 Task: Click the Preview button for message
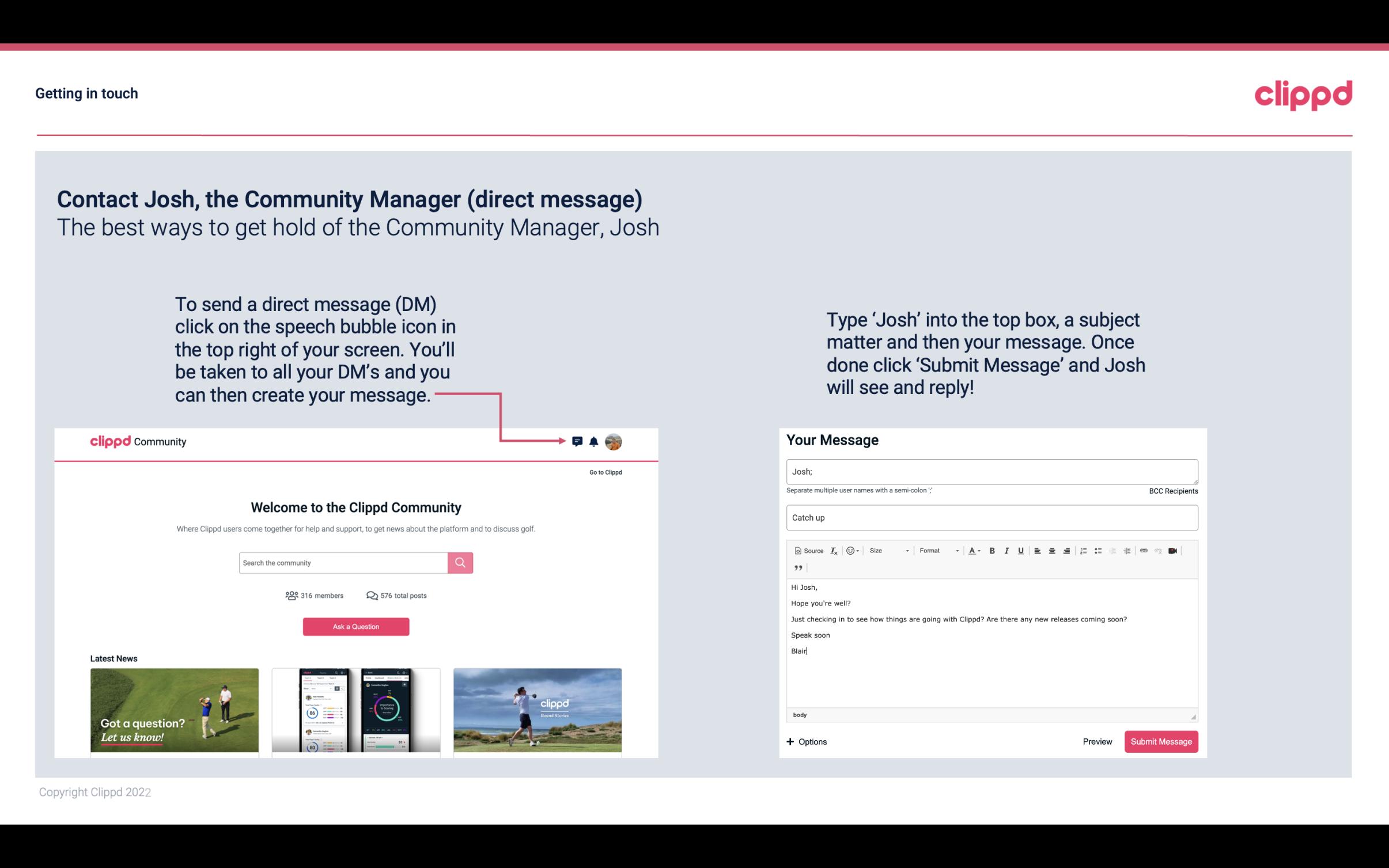1097,741
